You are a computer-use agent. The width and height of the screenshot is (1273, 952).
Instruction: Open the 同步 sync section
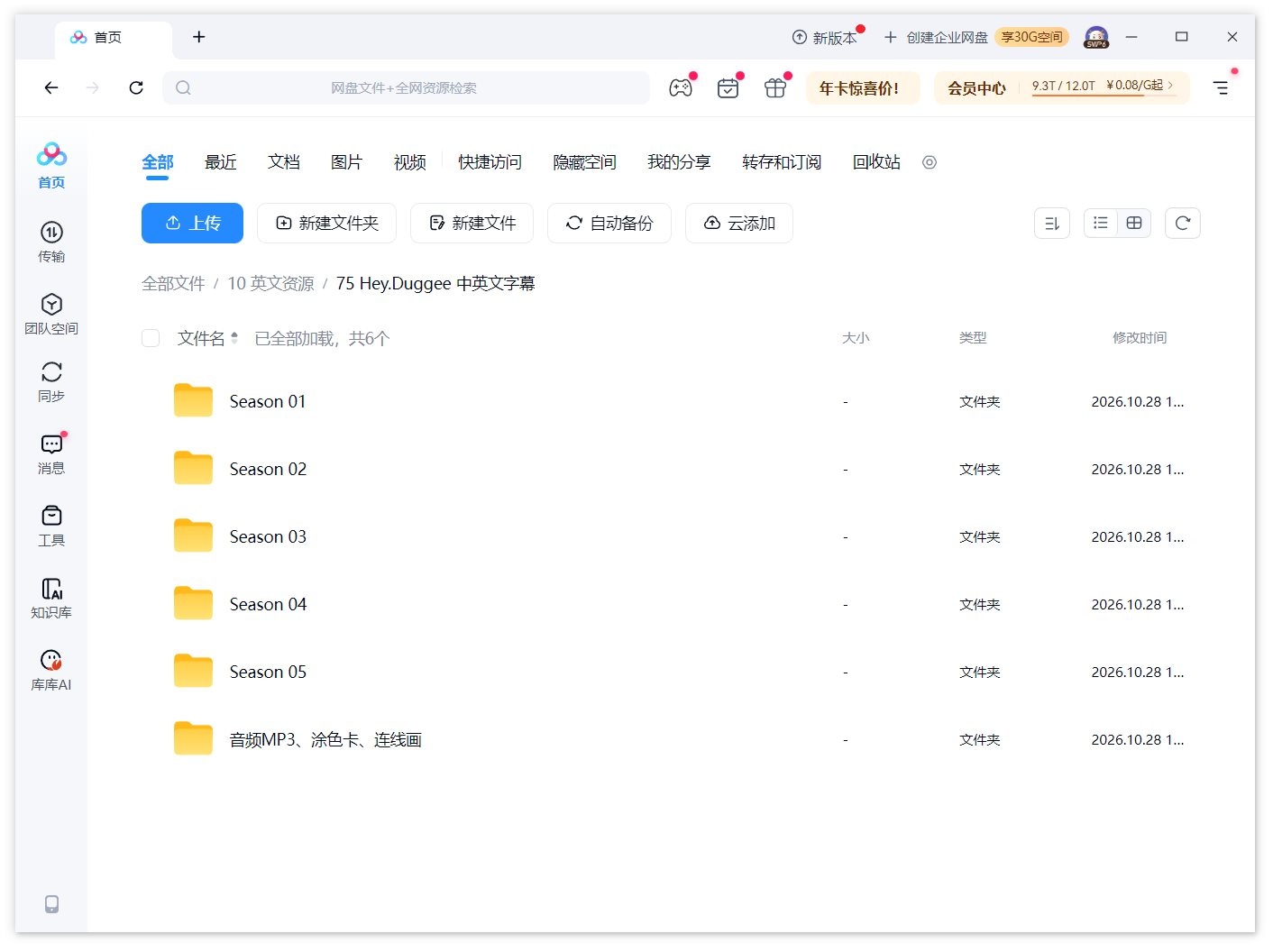[51, 382]
